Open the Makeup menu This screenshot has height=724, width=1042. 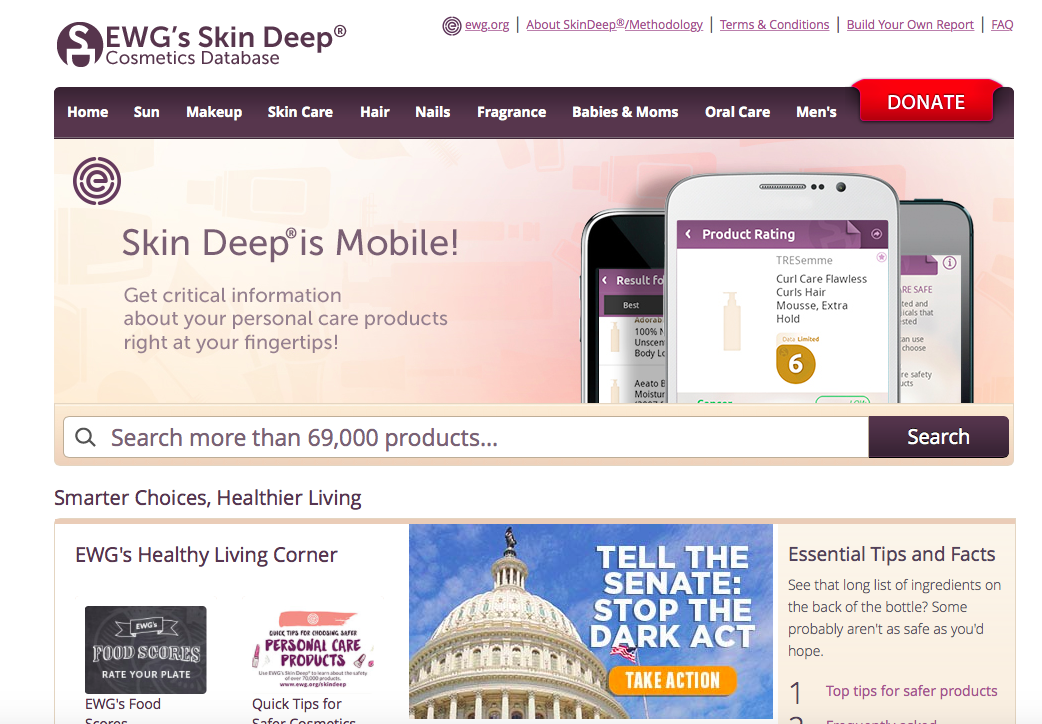pyautogui.click(x=214, y=112)
